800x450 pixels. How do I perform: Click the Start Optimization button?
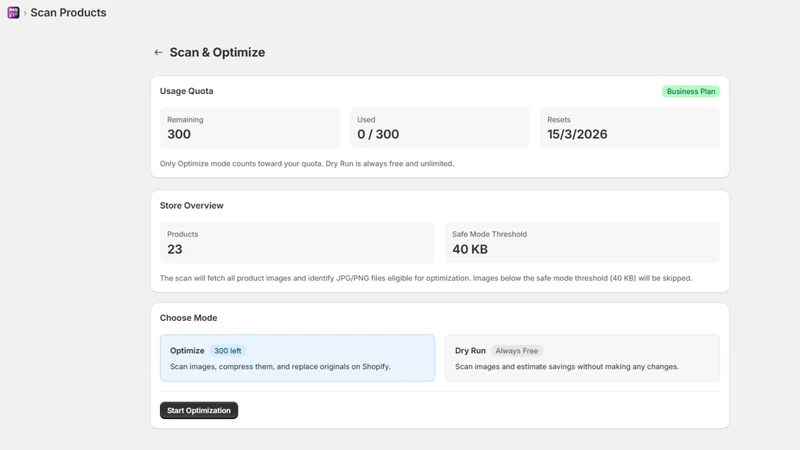pos(199,410)
